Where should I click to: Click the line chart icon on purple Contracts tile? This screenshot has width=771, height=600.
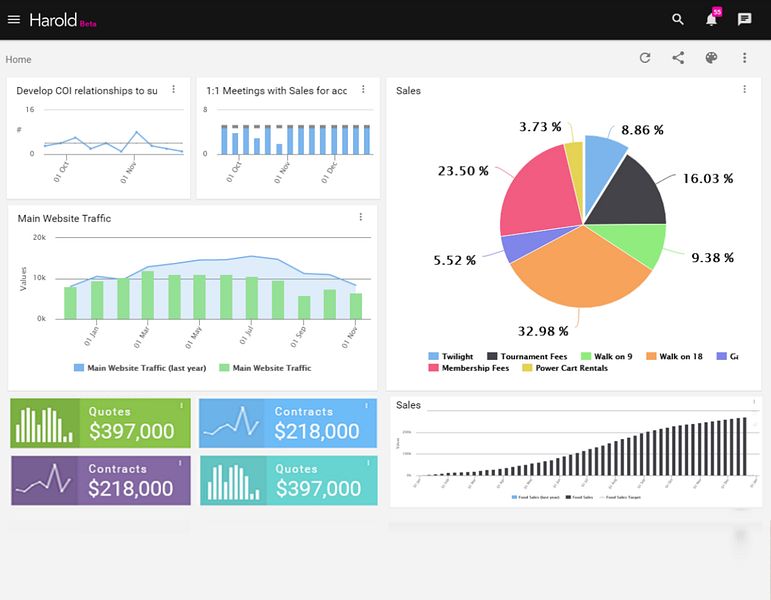[44, 480]
